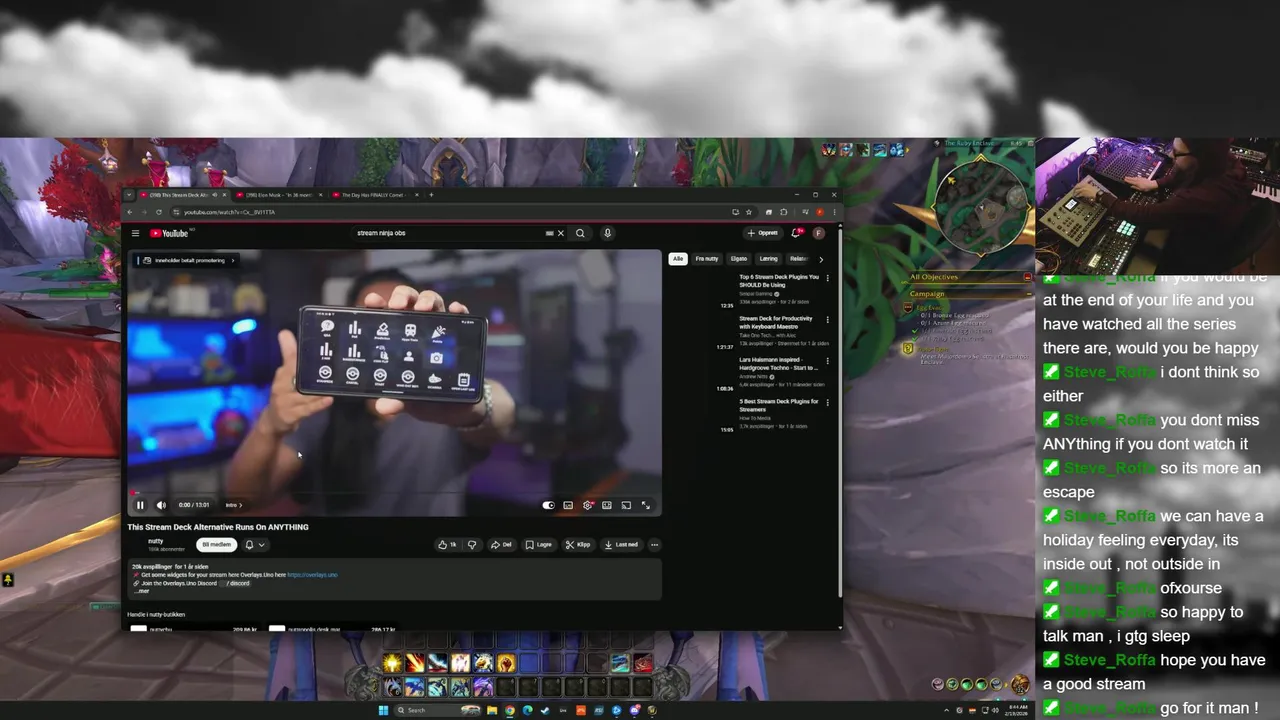Open more actions ellipsis below video
This screenshot has width=1280, height=720.
point(654,545)
